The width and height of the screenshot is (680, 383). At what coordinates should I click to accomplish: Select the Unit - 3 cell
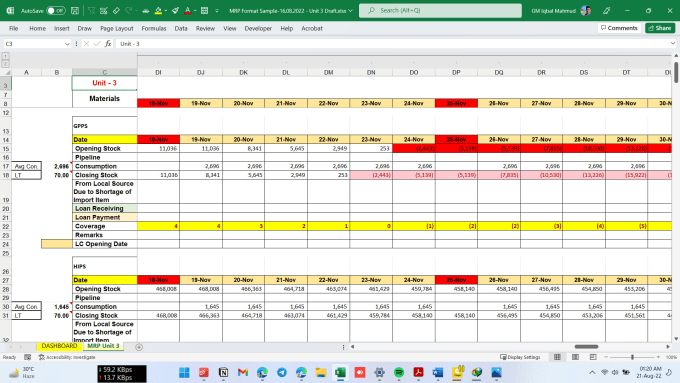pyautogui.click(x=105, y=83)
